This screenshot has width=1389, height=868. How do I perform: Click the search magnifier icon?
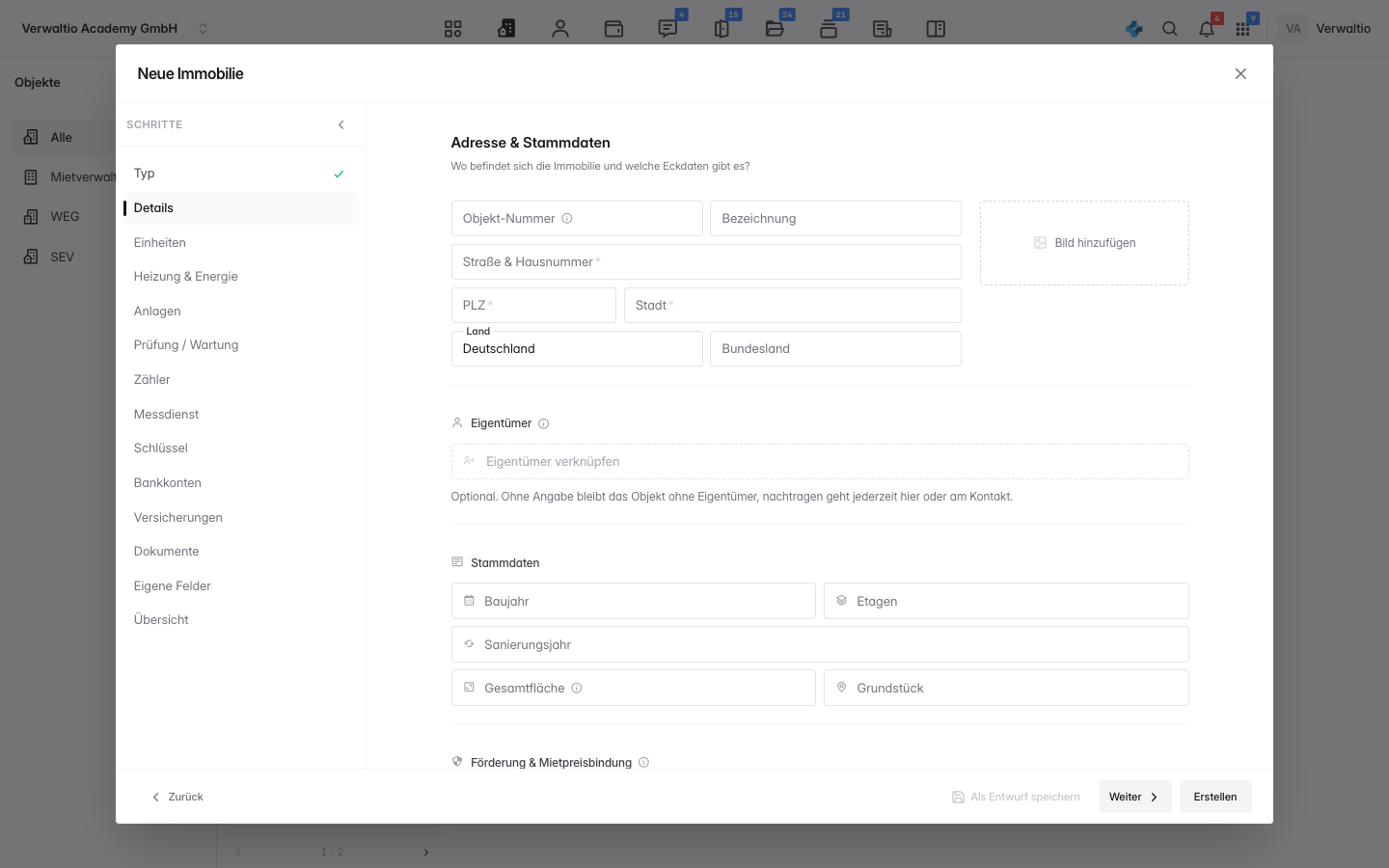coord(1170,29)
